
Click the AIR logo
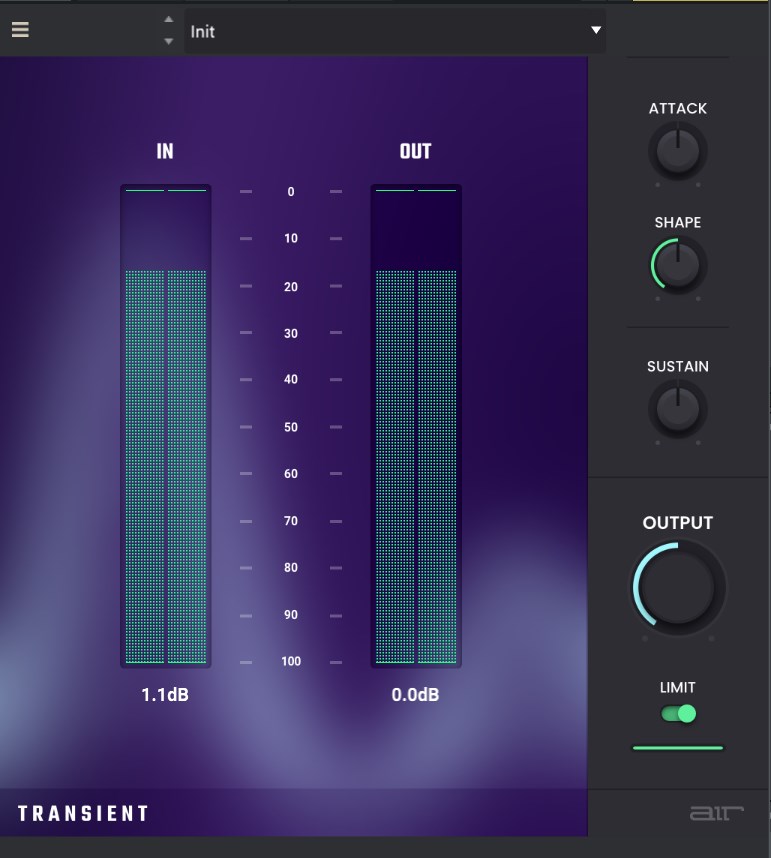pyautogui.click(x=717, y=813)
